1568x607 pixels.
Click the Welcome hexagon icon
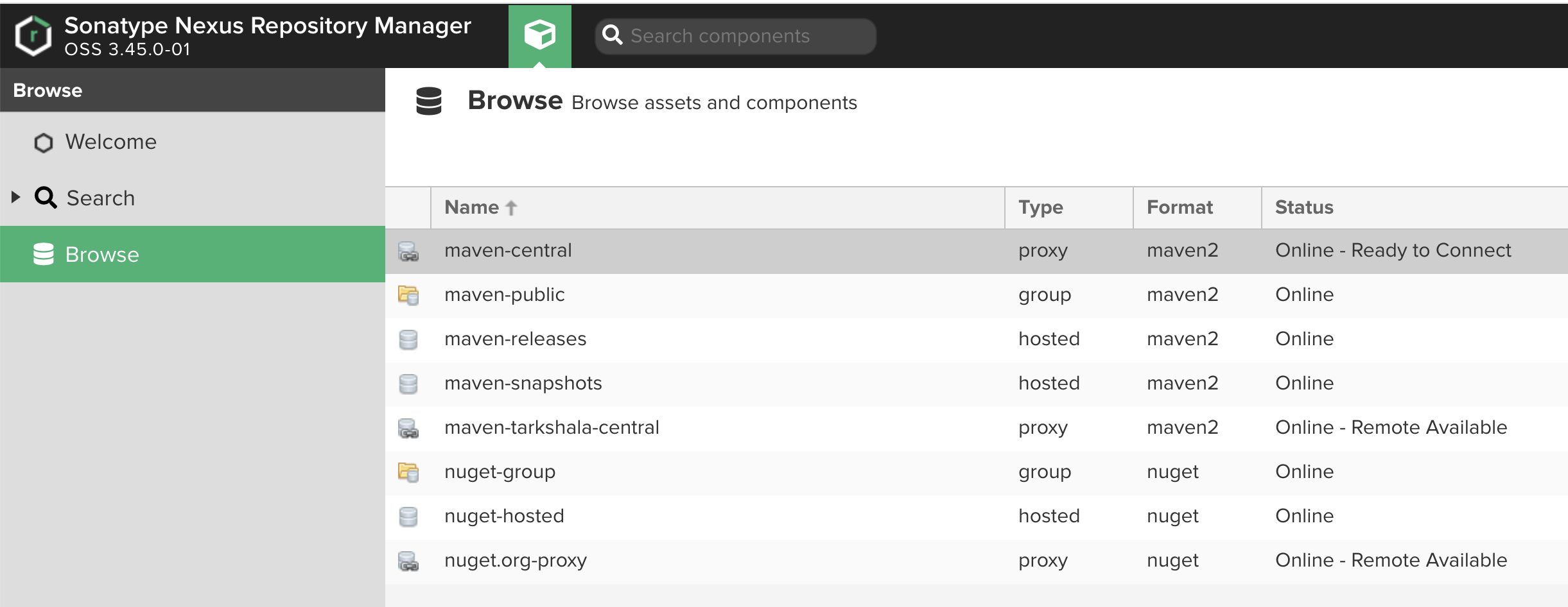(44, 142)
